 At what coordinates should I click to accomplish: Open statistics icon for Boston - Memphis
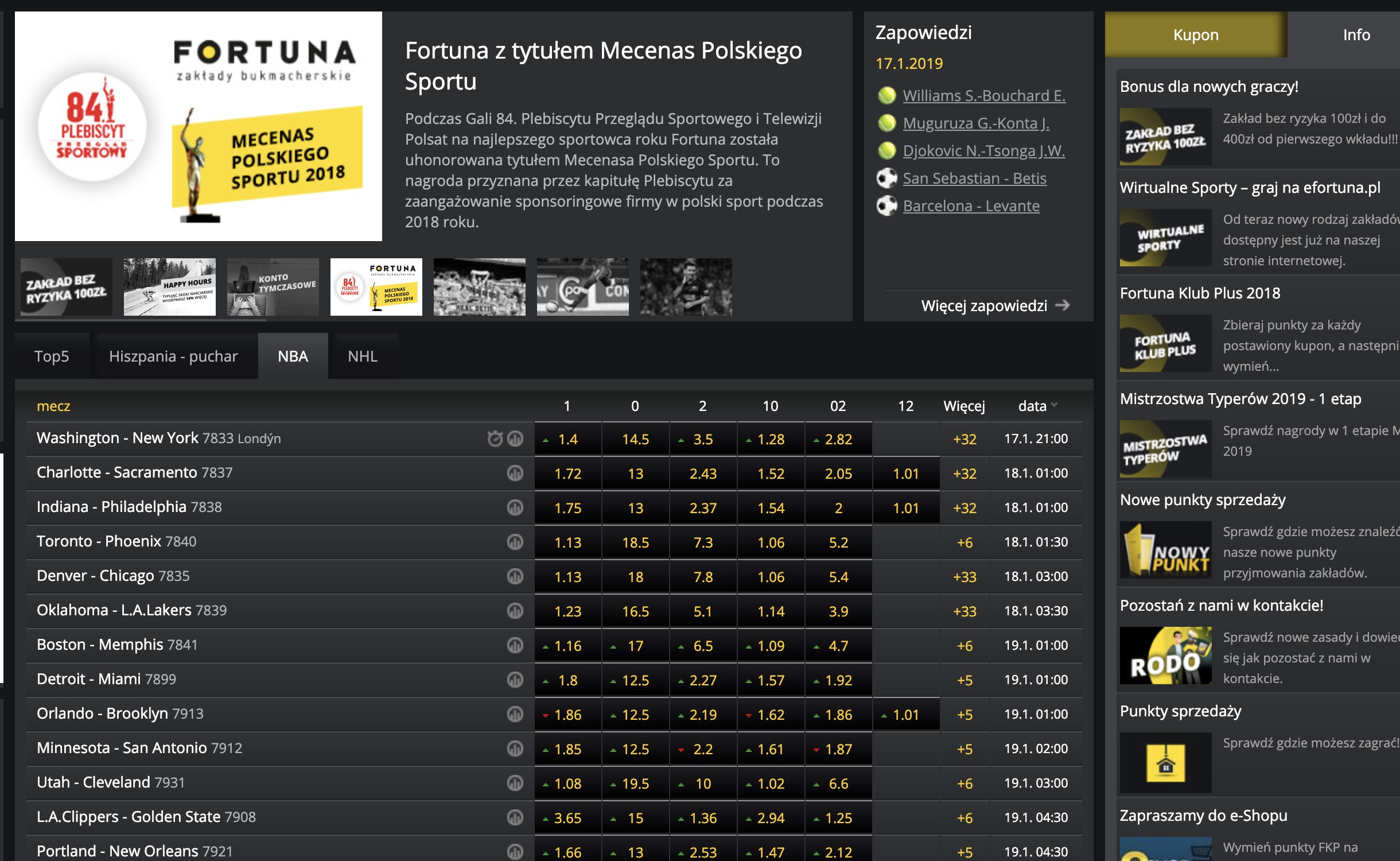pos(515,645)
